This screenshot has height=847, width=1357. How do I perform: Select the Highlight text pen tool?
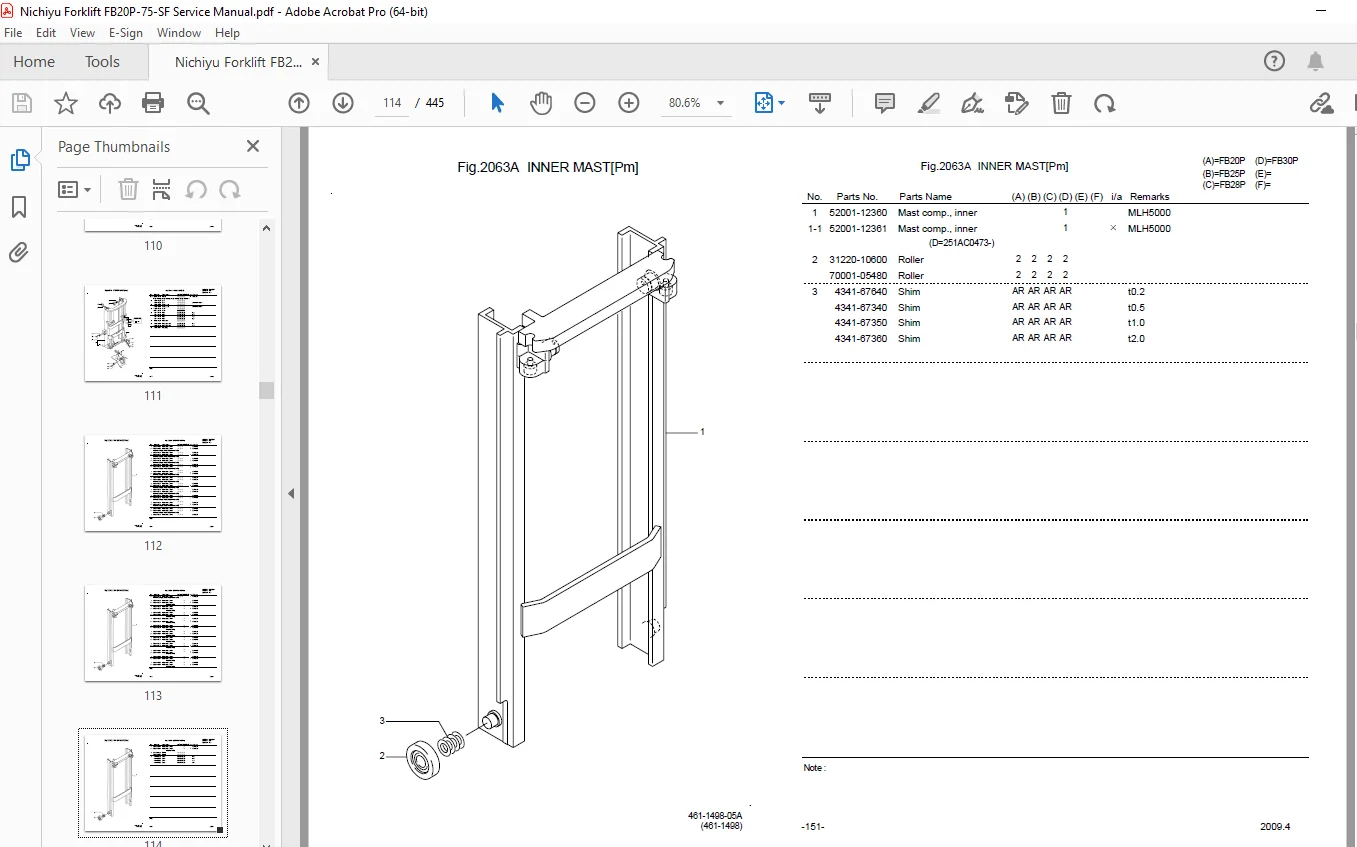point(929,103)
